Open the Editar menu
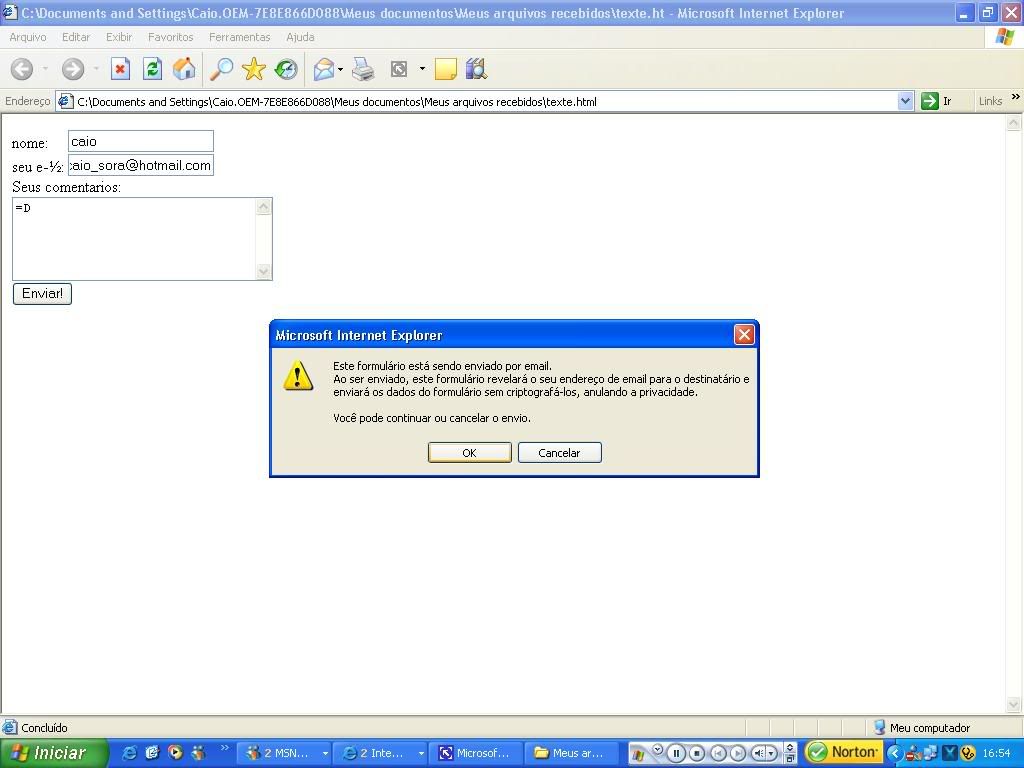The width and height of the screenshot is (1024, 768). (x=76, y=37)
